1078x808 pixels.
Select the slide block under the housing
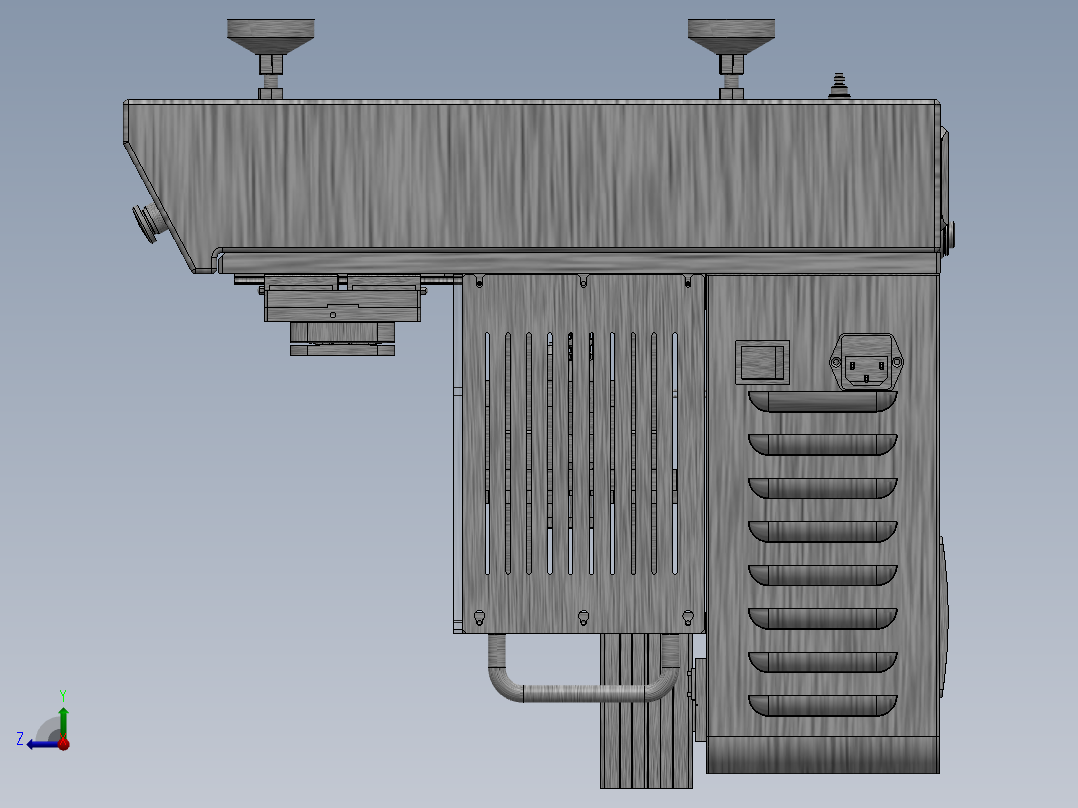(x=342, y=299)
